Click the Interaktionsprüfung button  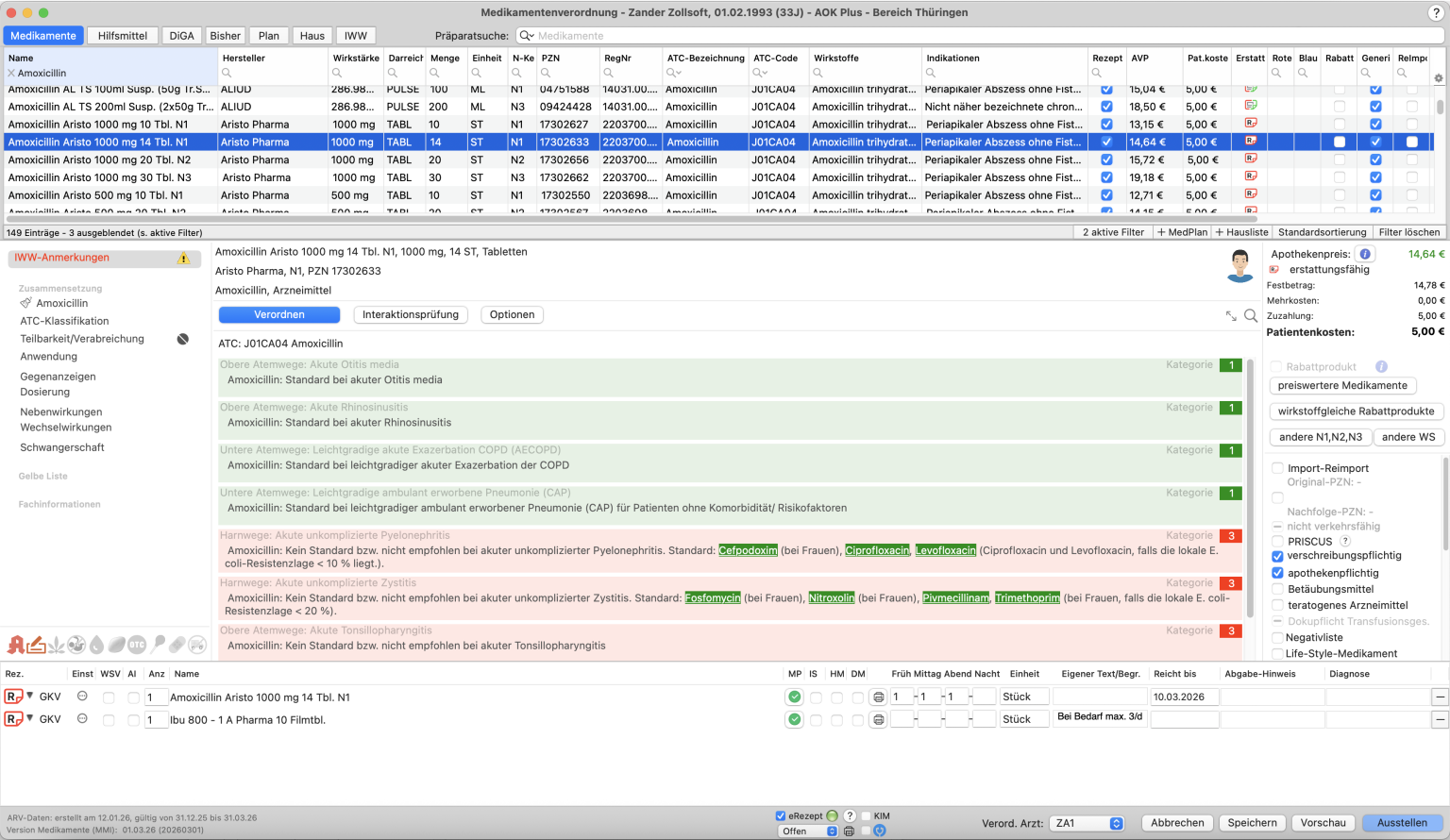pos(411,315)
